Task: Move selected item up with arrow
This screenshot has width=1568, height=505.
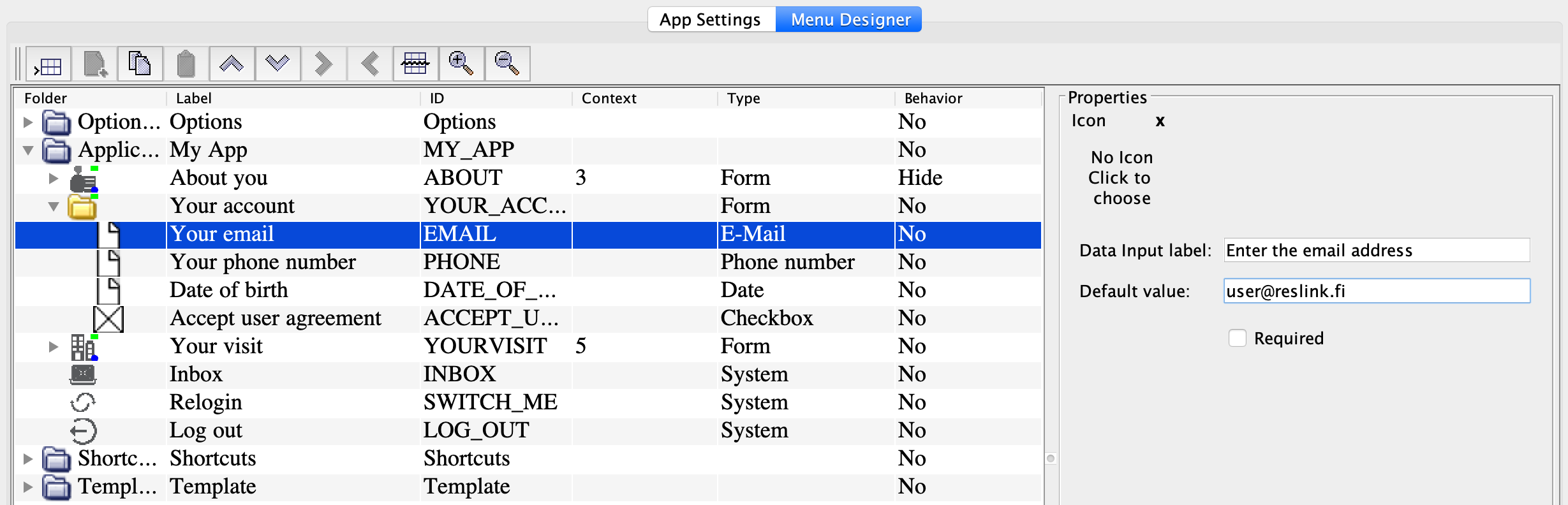Action: pyautogui.click(x=232, y=64)
